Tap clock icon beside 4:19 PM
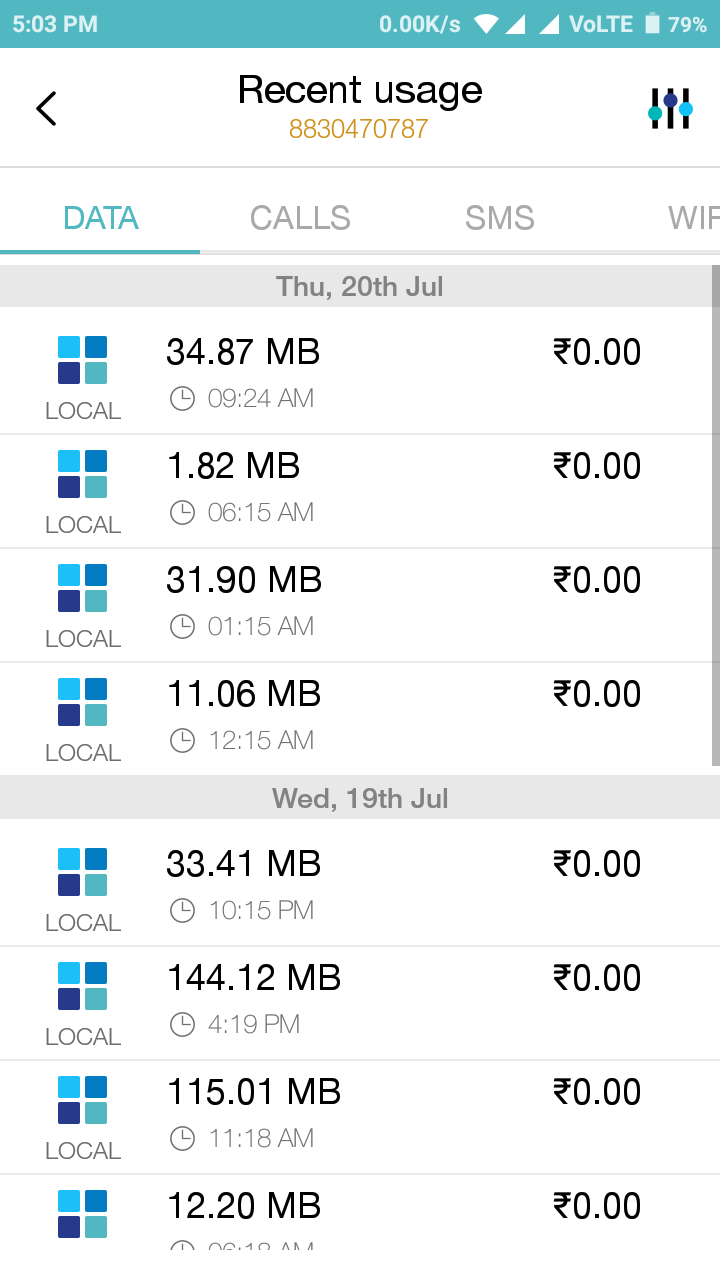The height and width of the screenshot is (1280, 720). point(182,1024)
